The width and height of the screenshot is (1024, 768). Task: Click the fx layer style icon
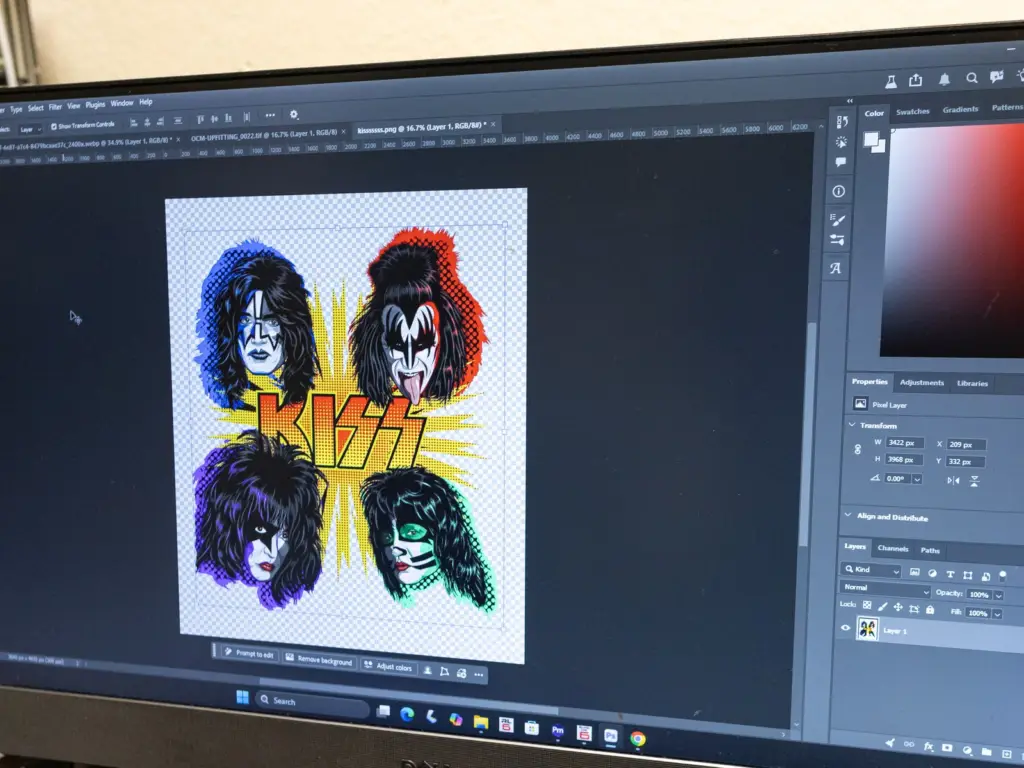(928, 746)
